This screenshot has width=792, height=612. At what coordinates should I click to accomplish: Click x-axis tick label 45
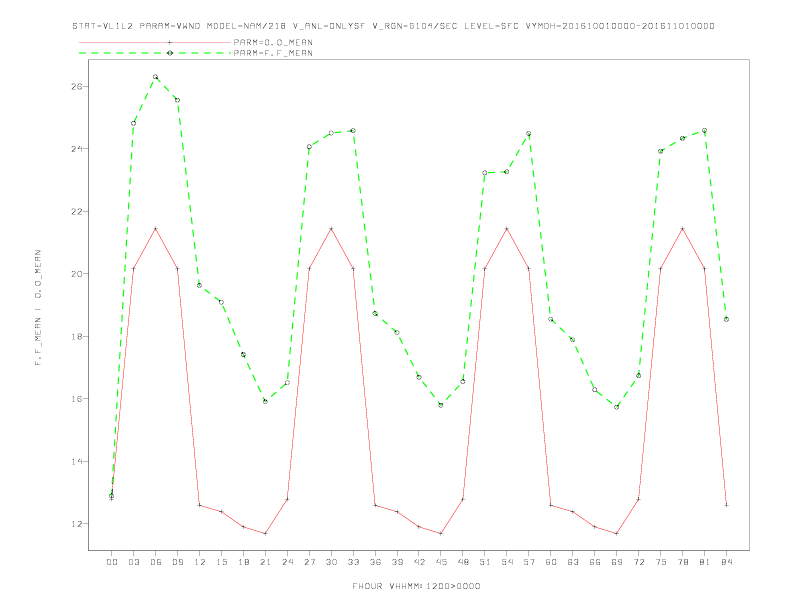(441, 562)
